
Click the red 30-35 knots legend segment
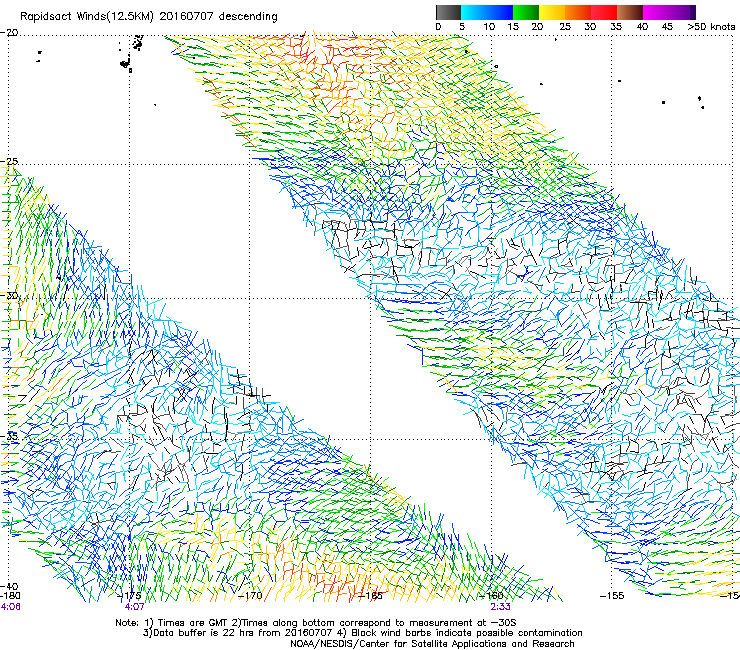[x=604, y=12]
